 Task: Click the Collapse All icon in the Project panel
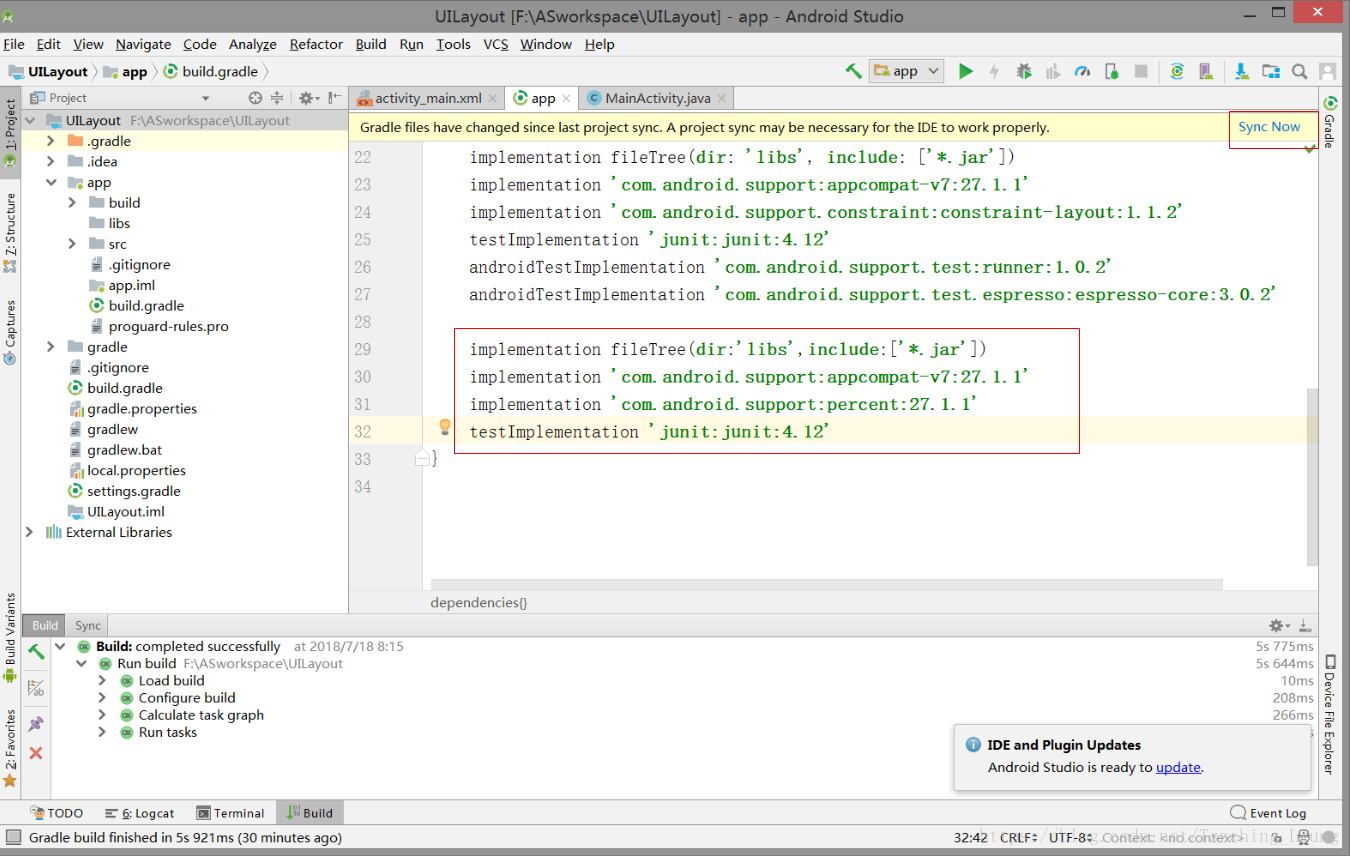(x=277, y=98)
